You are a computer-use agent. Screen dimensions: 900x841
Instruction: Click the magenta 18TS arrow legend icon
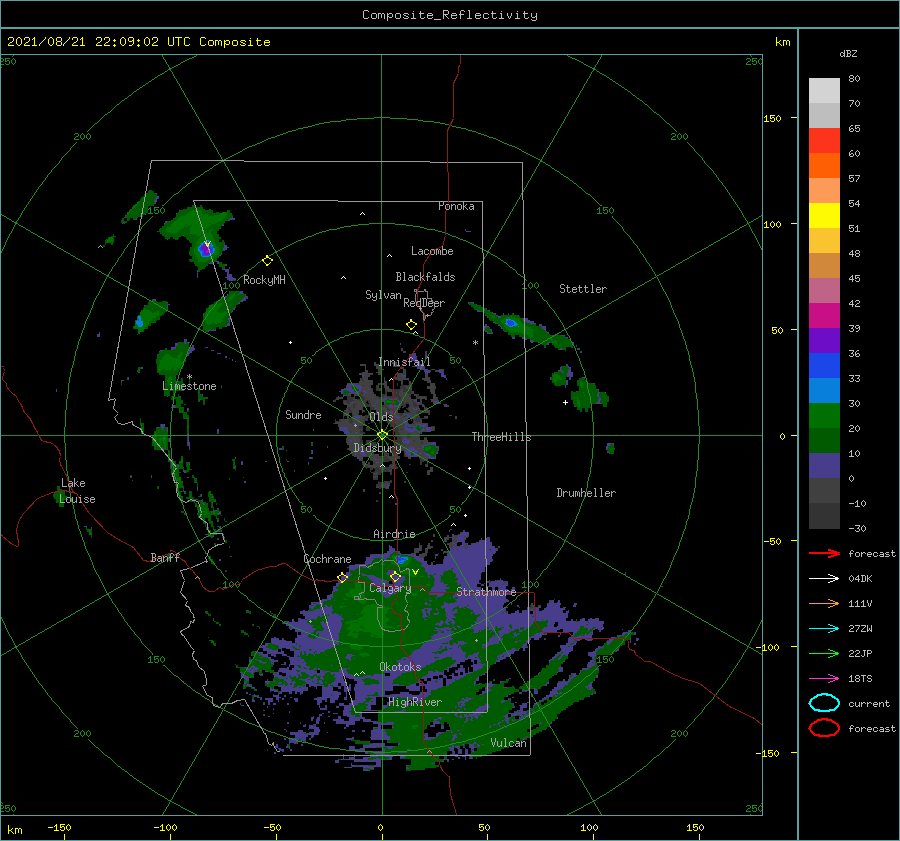coord(824,679)
